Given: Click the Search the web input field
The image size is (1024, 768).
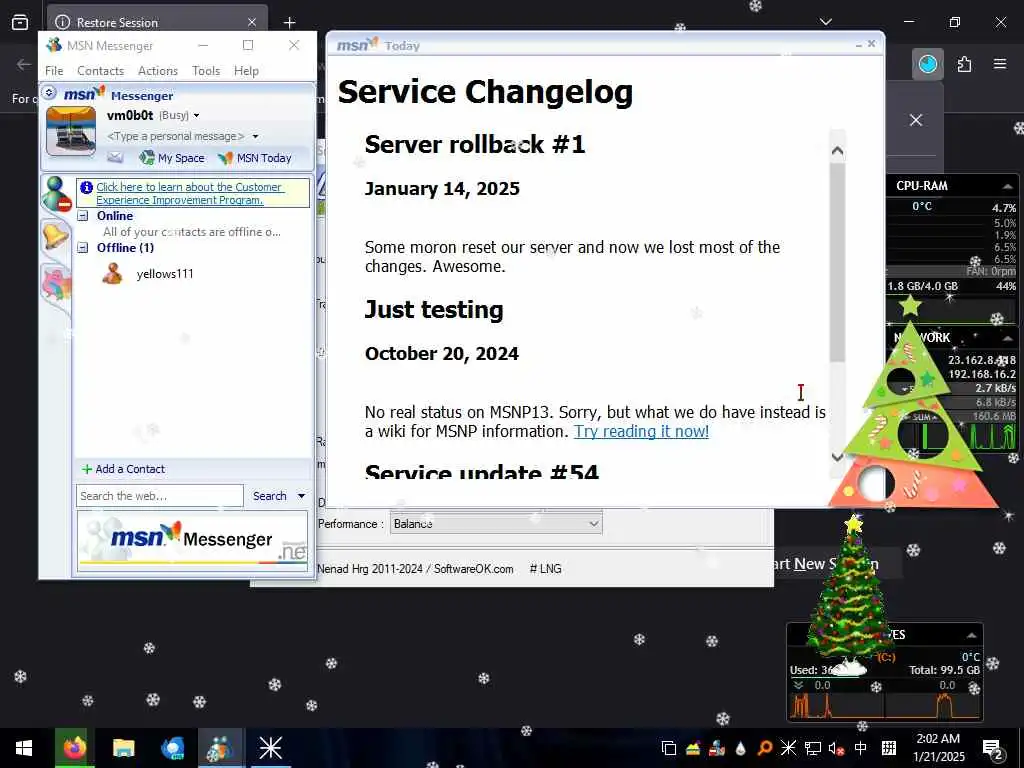Looking at the screenshot, I should [x=160, y=496].
